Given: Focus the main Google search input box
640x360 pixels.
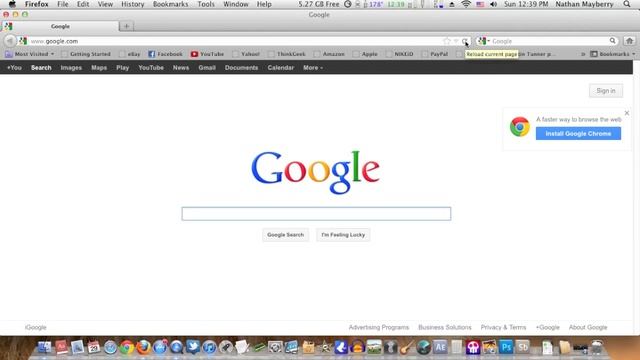Looking at the screenshot, I should [316, 214].
